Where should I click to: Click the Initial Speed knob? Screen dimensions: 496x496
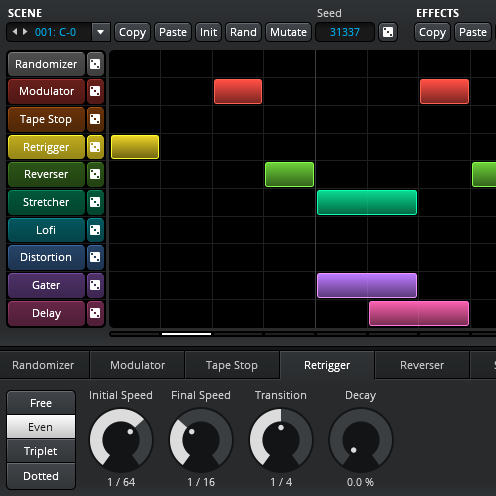coord(121,440)
